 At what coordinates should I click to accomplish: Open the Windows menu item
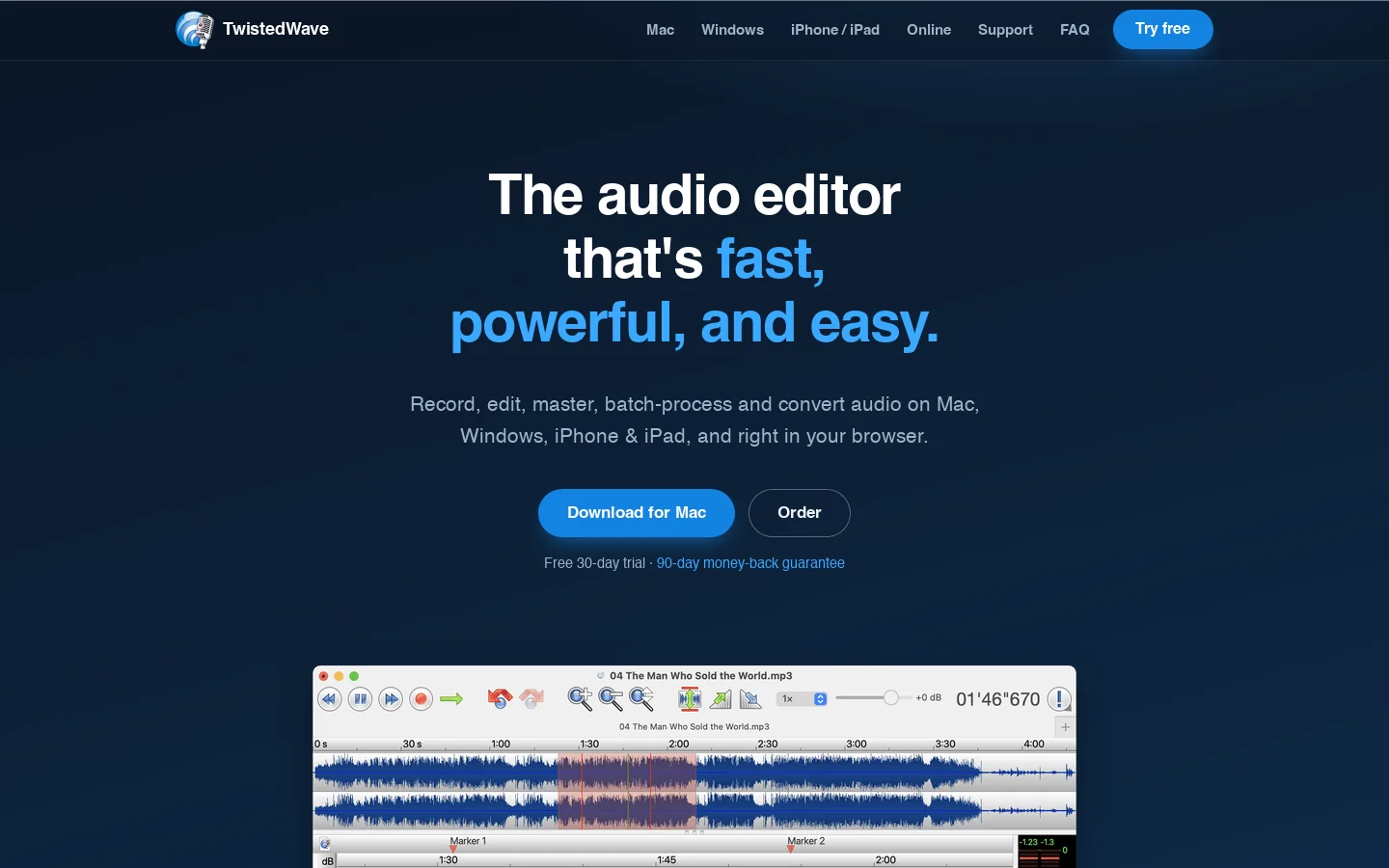point(732,30)
